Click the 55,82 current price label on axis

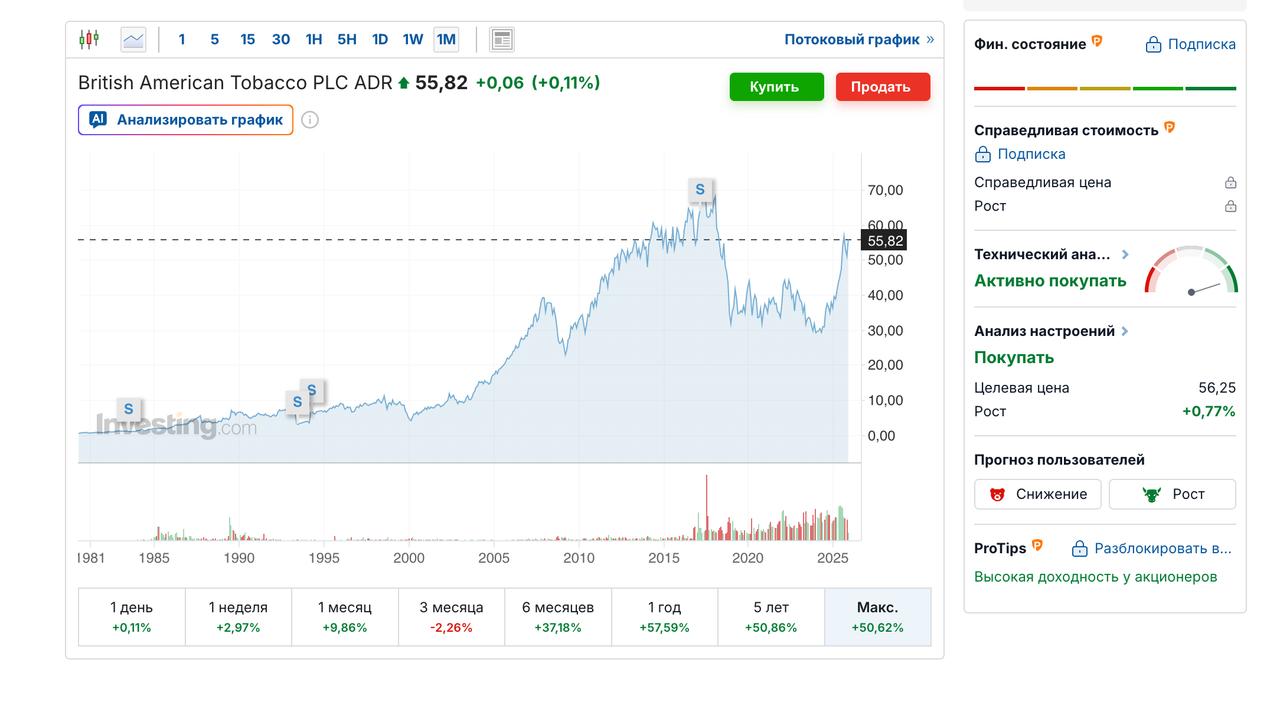pos(885,240)
